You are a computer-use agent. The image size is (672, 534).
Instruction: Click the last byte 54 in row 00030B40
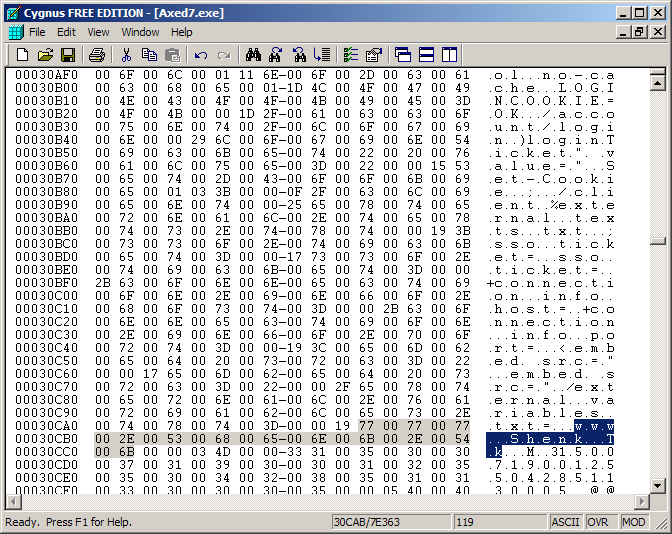click(462, 140)
